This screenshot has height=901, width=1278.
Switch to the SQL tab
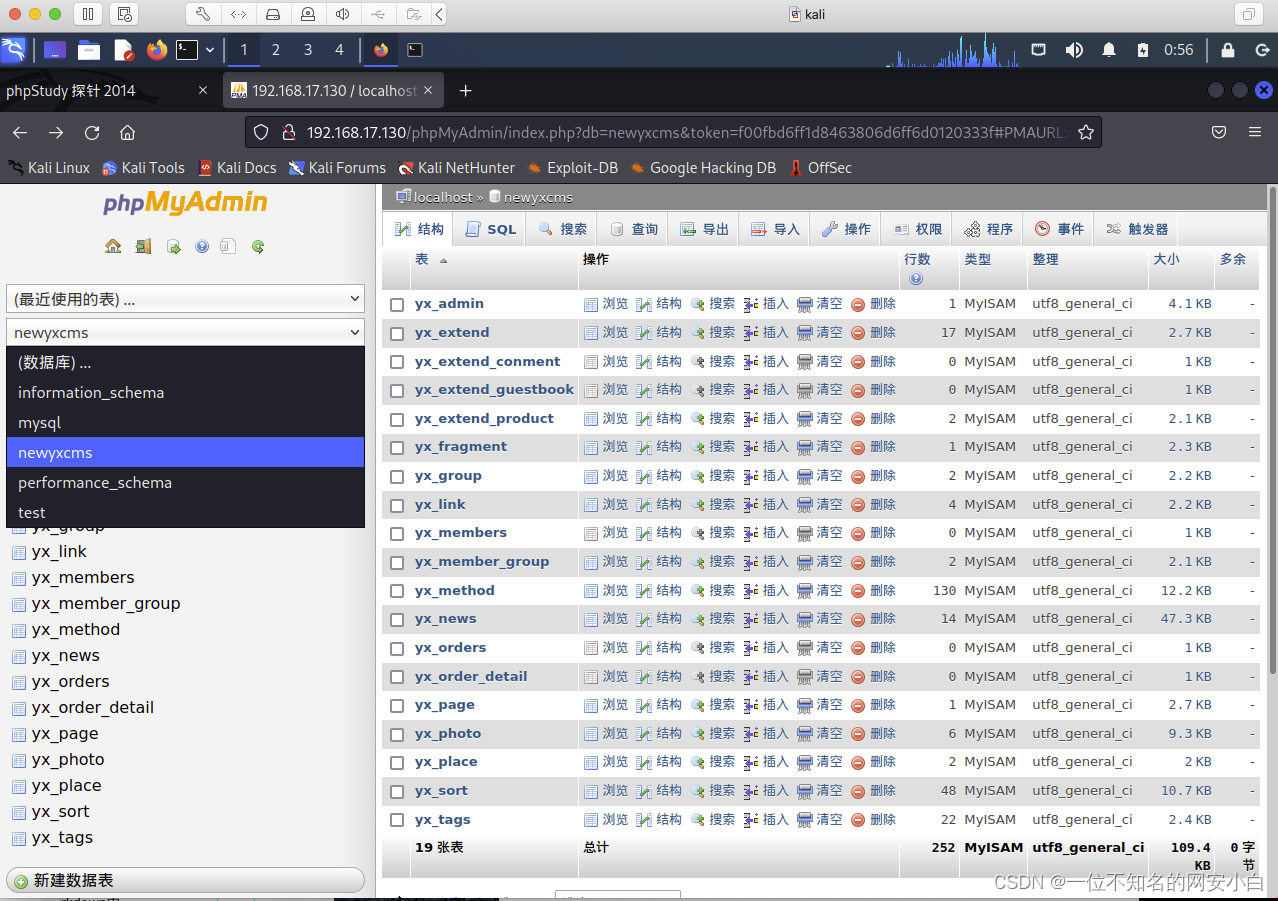(491, 229)
